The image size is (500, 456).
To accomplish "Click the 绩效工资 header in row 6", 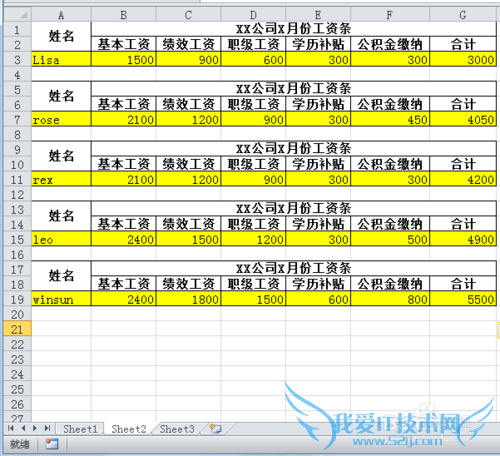I will pos(188,104).
